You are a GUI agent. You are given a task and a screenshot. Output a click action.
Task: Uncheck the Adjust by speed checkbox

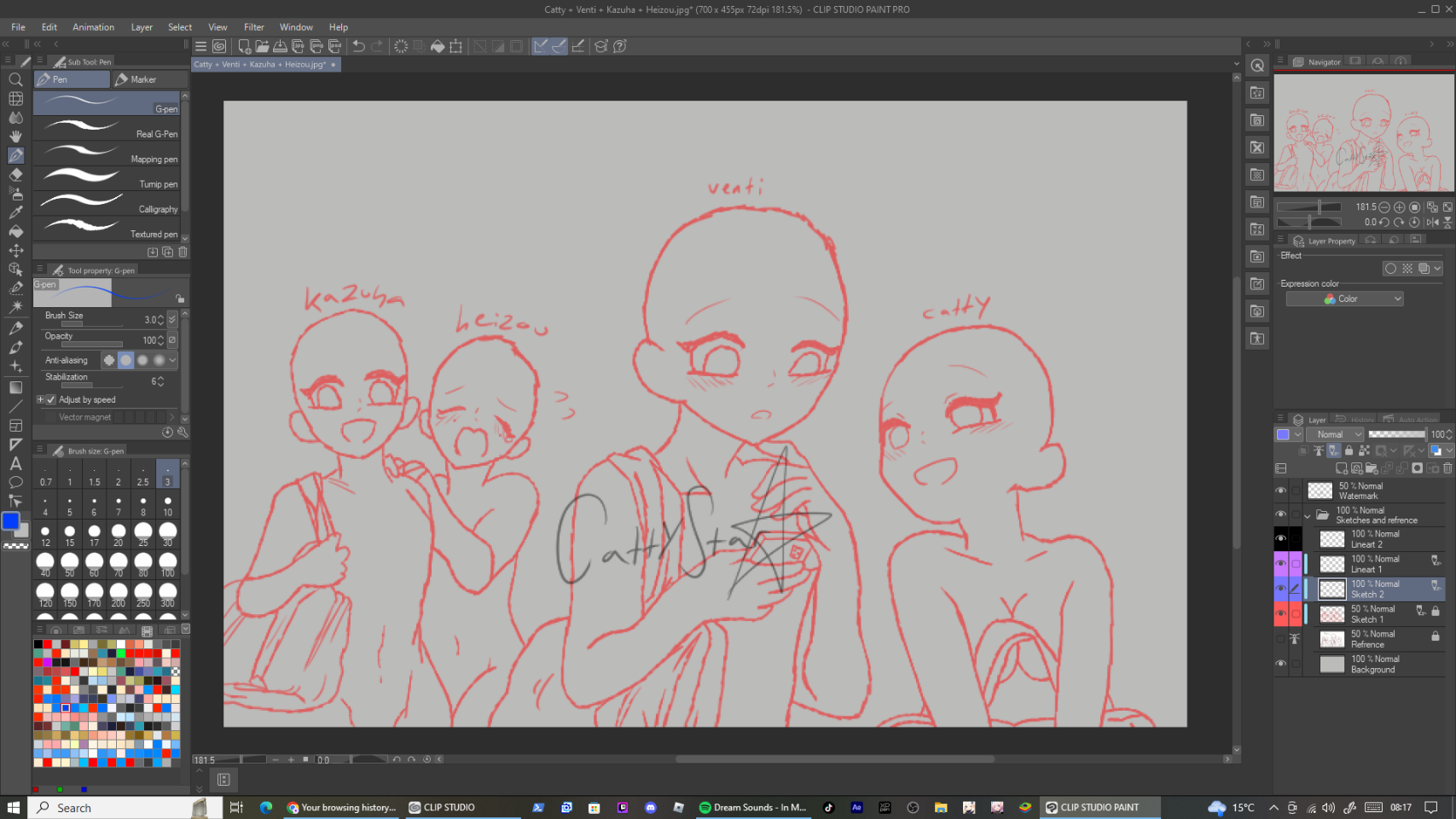click(51, 399)
